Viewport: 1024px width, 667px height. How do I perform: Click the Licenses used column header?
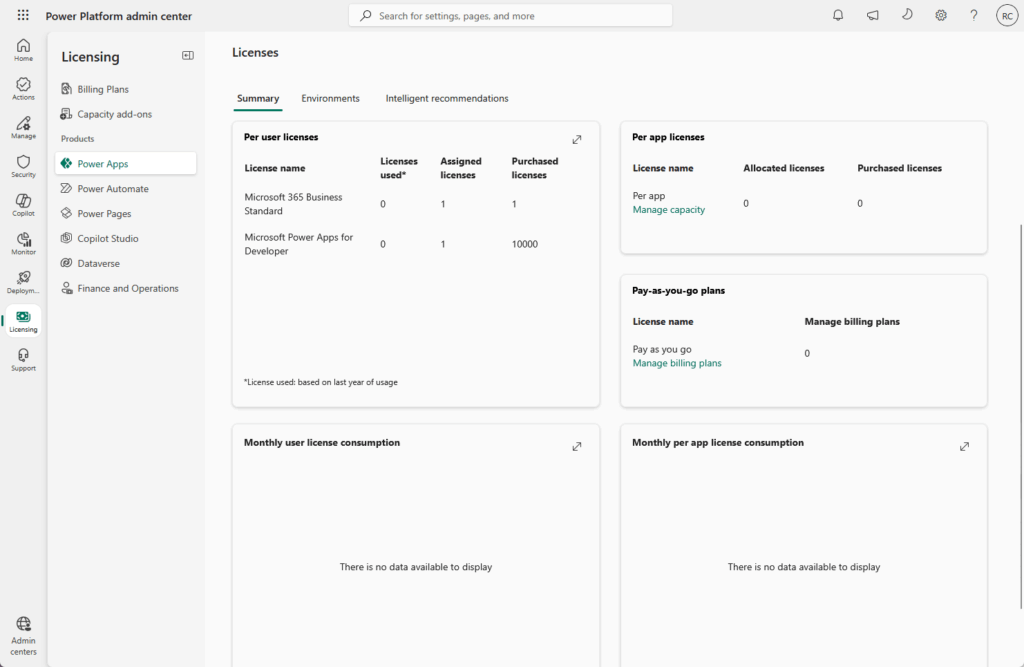[x=398, y=168]
